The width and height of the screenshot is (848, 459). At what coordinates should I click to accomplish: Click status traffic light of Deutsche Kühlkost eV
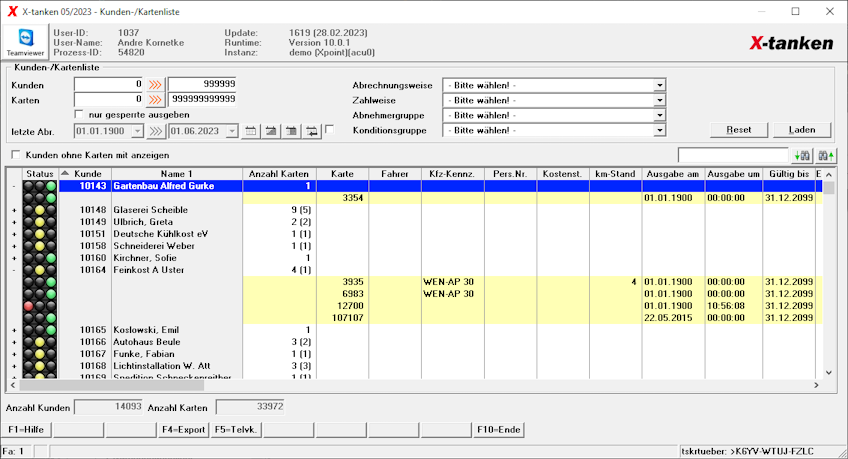[x=39, y=234]
